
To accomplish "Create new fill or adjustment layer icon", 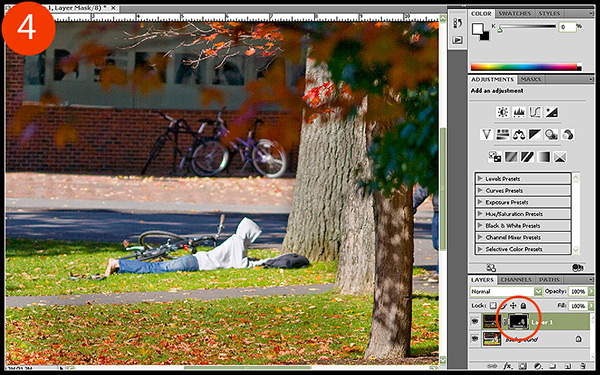I will [538, 367].
